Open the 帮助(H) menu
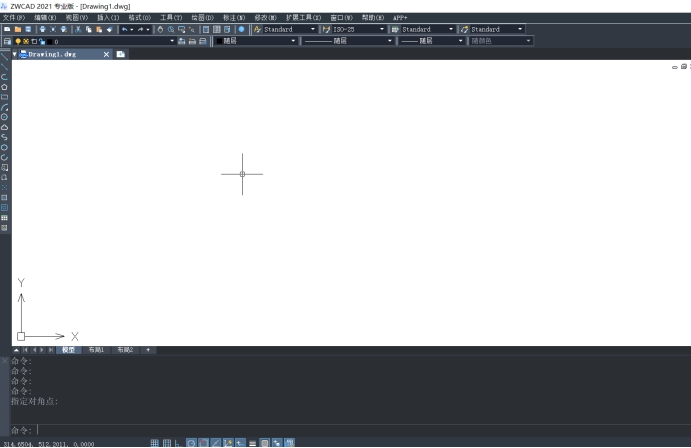Viewport: 691px width, 448px height. [x=373, y=18]
